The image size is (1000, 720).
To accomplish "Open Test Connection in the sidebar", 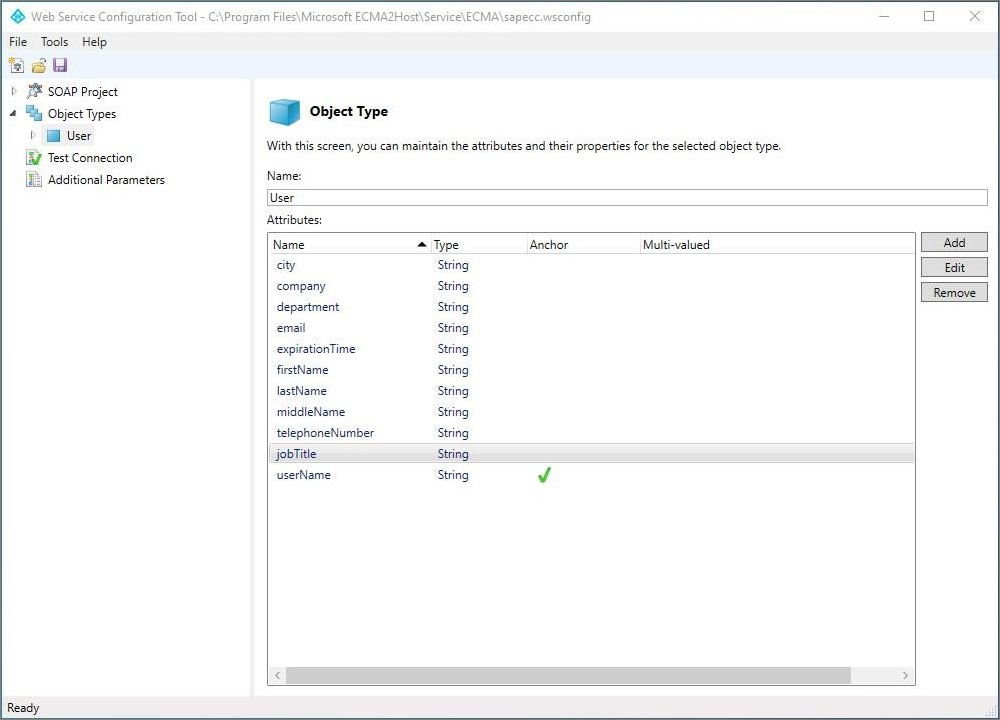I will 89,158.
